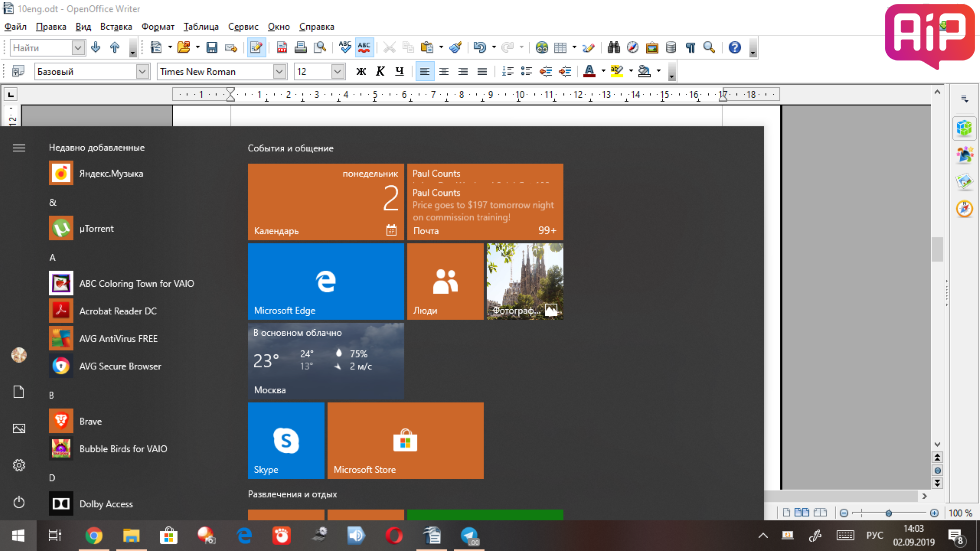Find previous with the up arrow
980x551 pixels.
tap(114, 47)
